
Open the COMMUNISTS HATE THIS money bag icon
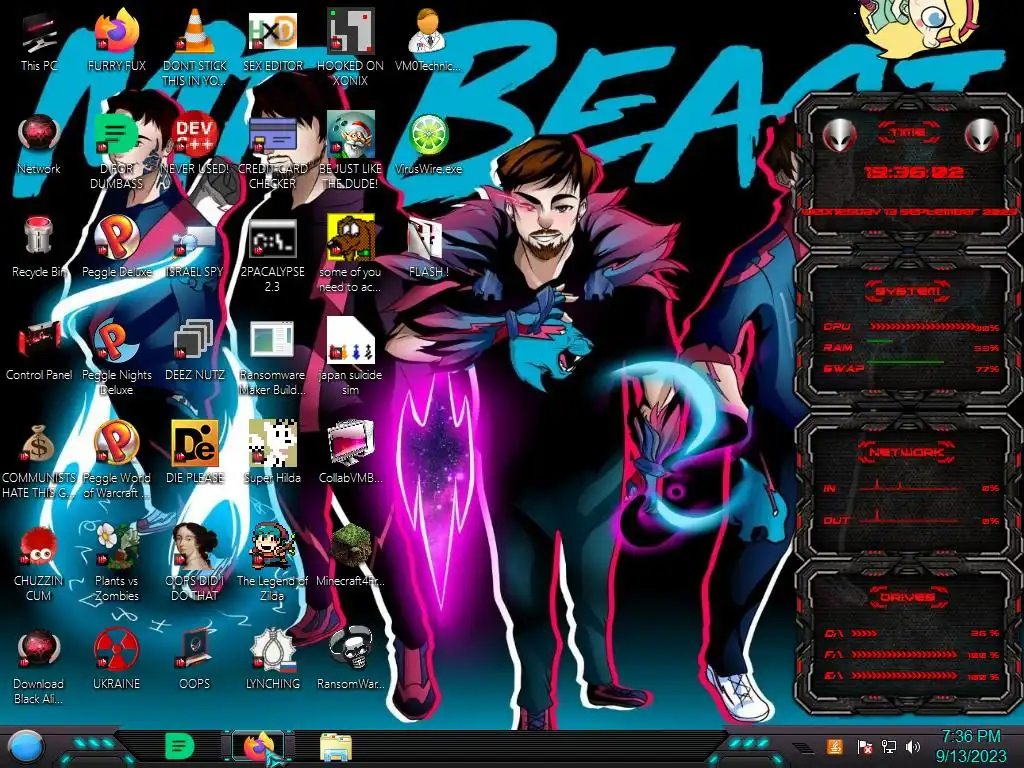point(39,444)
